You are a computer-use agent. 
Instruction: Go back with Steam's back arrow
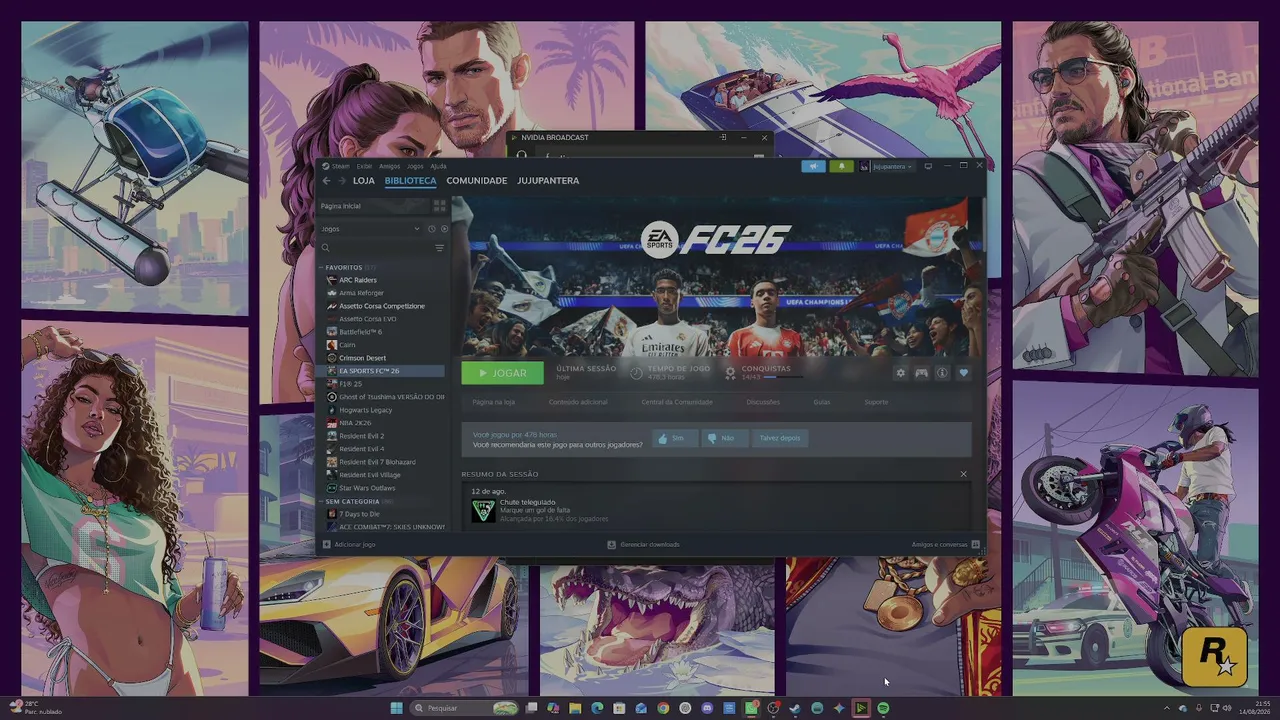pos(326,181)
